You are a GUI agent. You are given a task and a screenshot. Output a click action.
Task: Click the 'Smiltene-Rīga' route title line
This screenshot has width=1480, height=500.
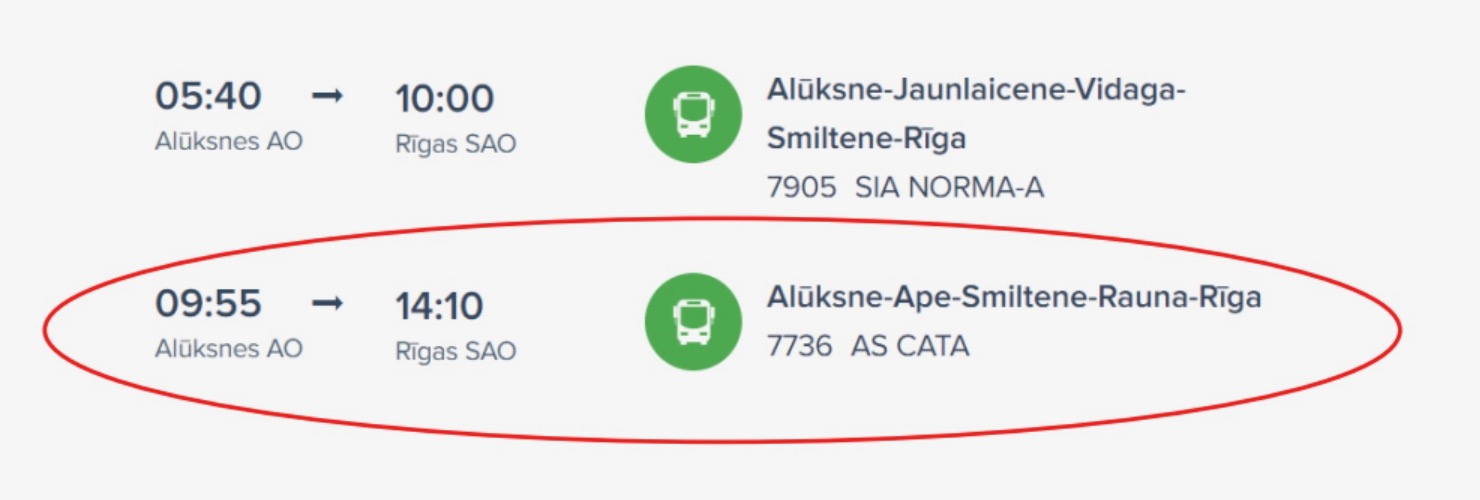pyautogui.click(x=866, y=138)
